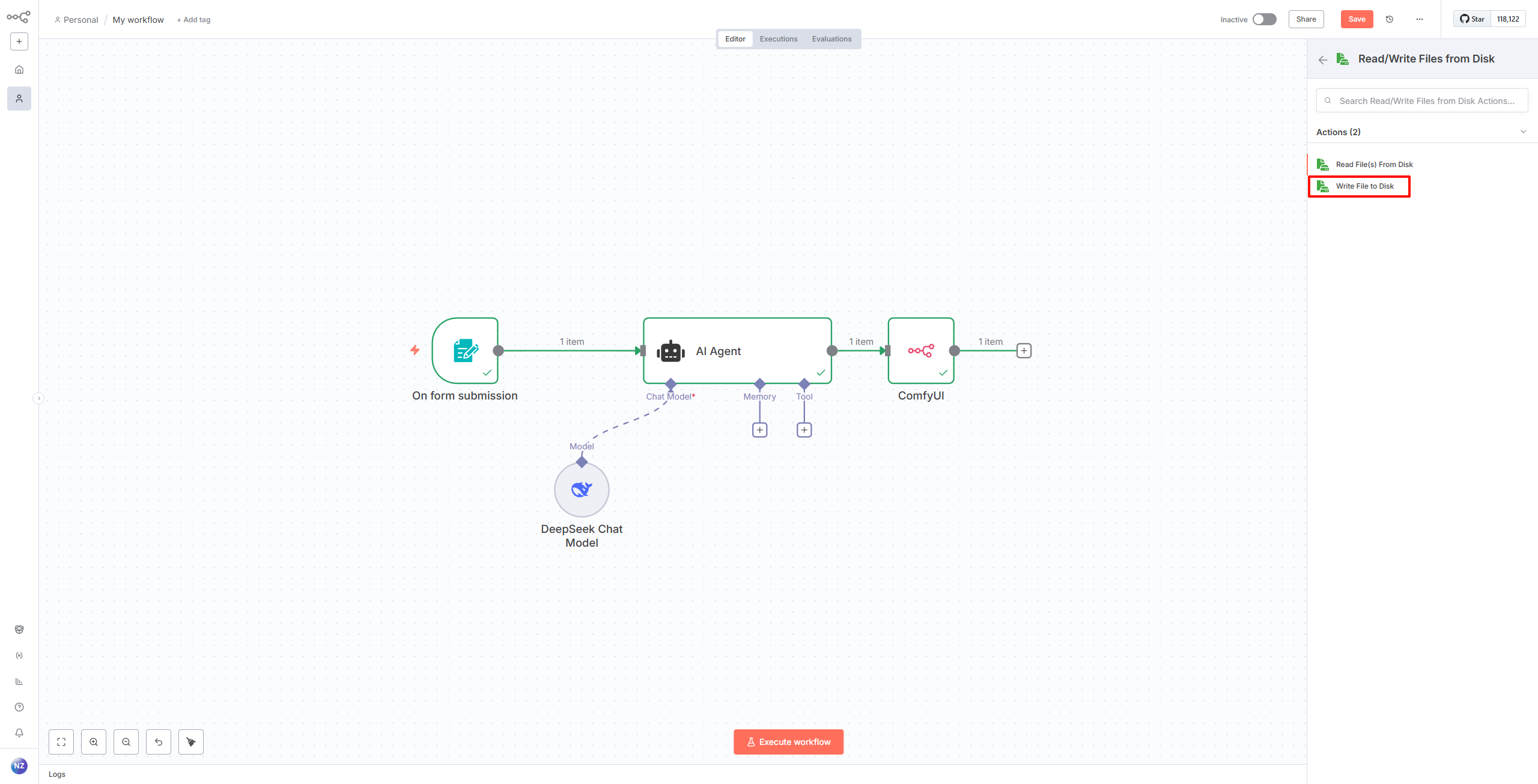Screen dimensions: 1538x784
Task: Expand the left sidebar with chevron
Action: click(x=39, y=398)
